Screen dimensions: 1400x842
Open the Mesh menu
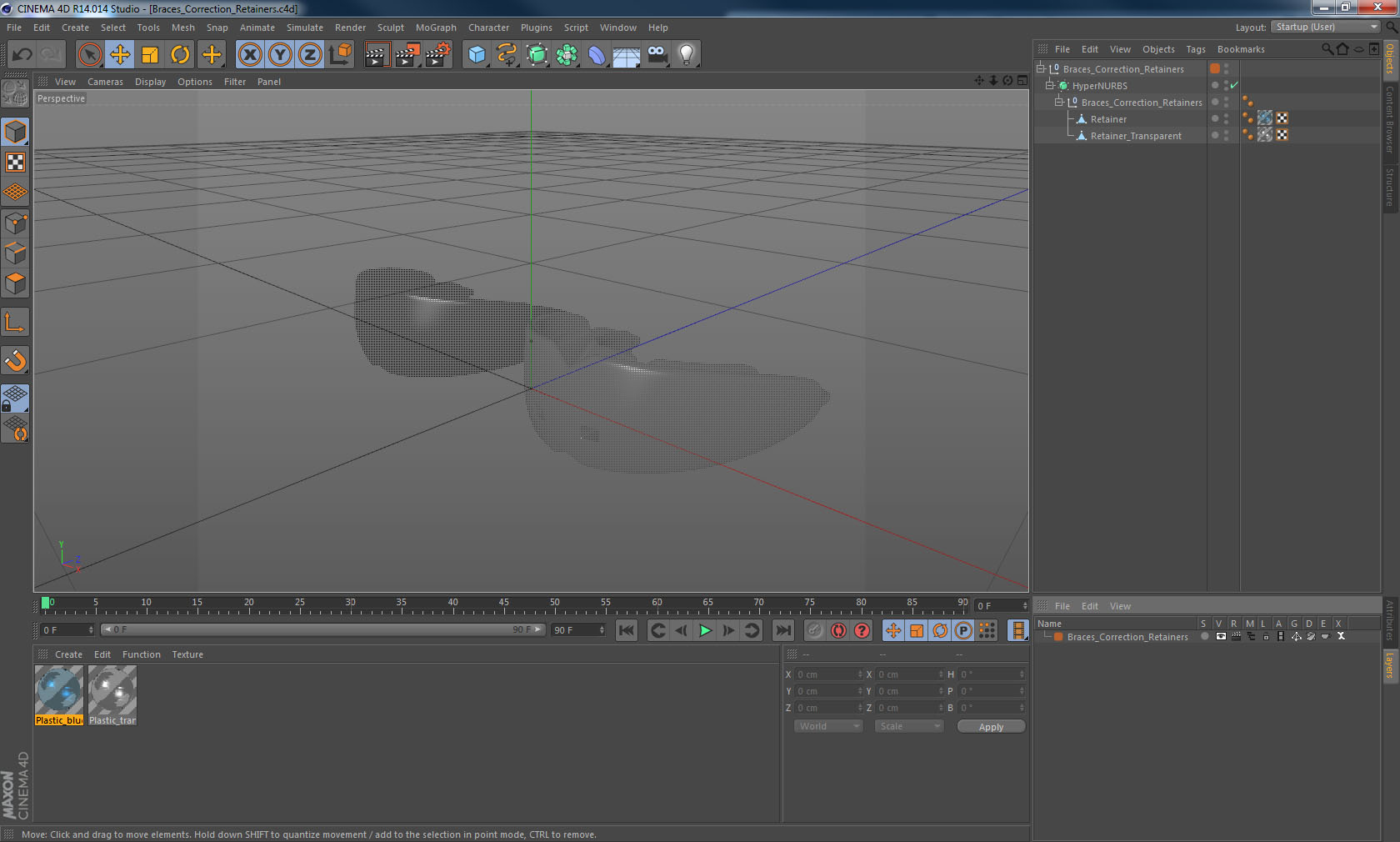point(182,28)
